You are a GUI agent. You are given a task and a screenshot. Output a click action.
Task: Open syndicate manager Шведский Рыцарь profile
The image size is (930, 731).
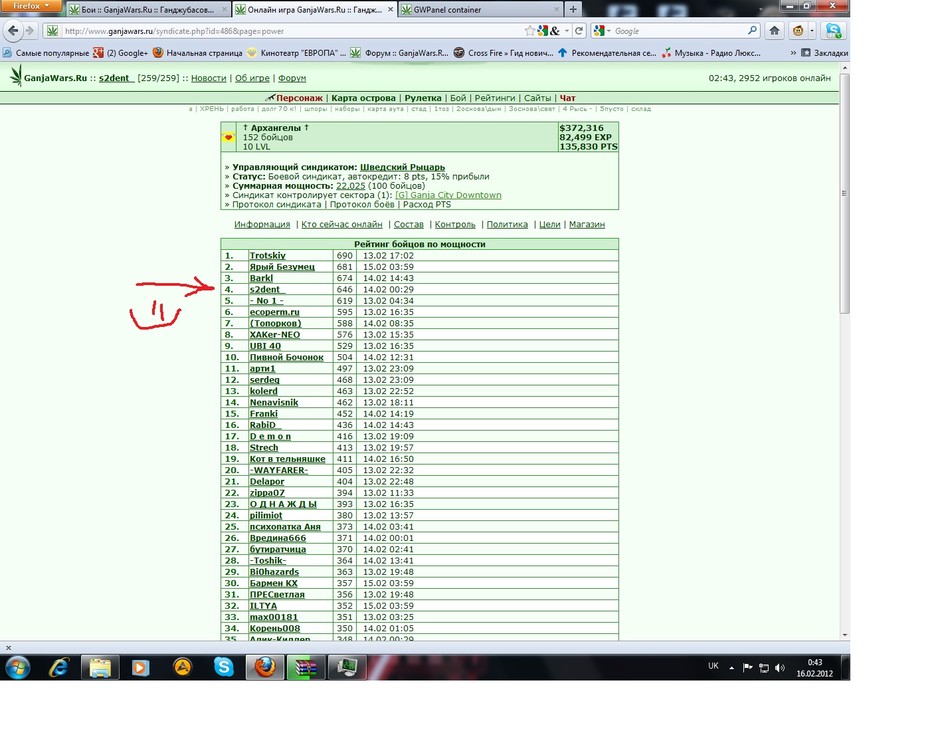(x=402, y=167)
